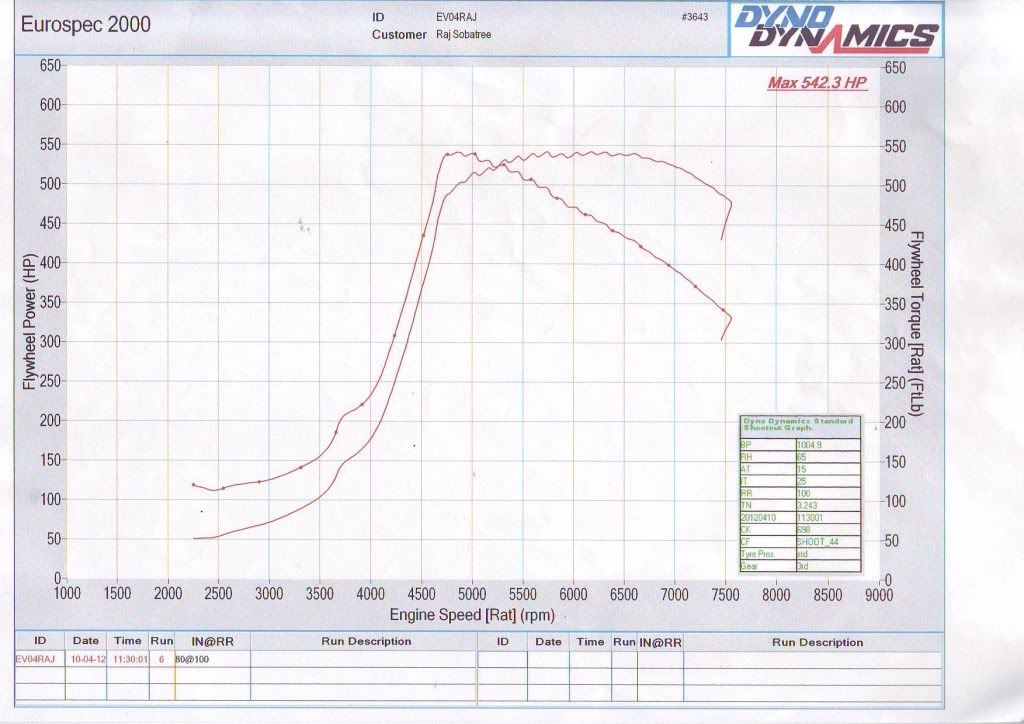
Task: Click the right Run Description column header
Action: coord(816,642)
